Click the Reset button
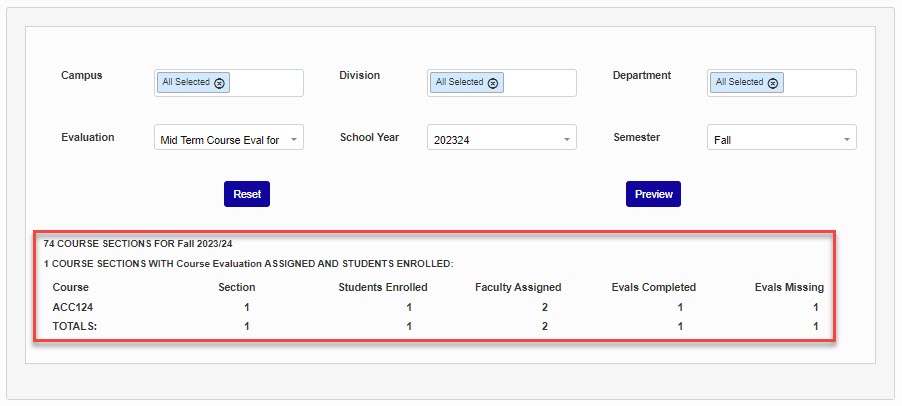 pyautogui.click(x=247, y=194)
